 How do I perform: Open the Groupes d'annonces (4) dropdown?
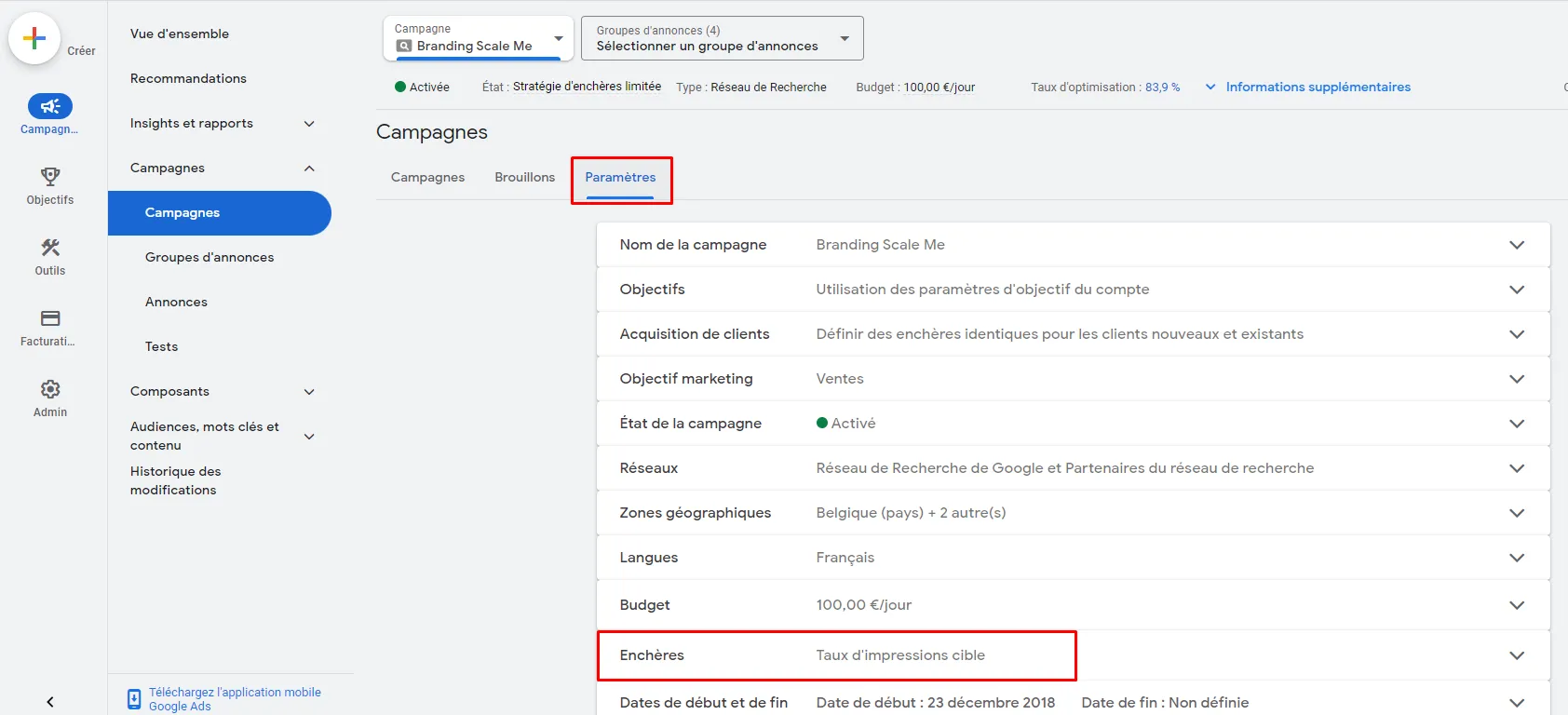723,38
